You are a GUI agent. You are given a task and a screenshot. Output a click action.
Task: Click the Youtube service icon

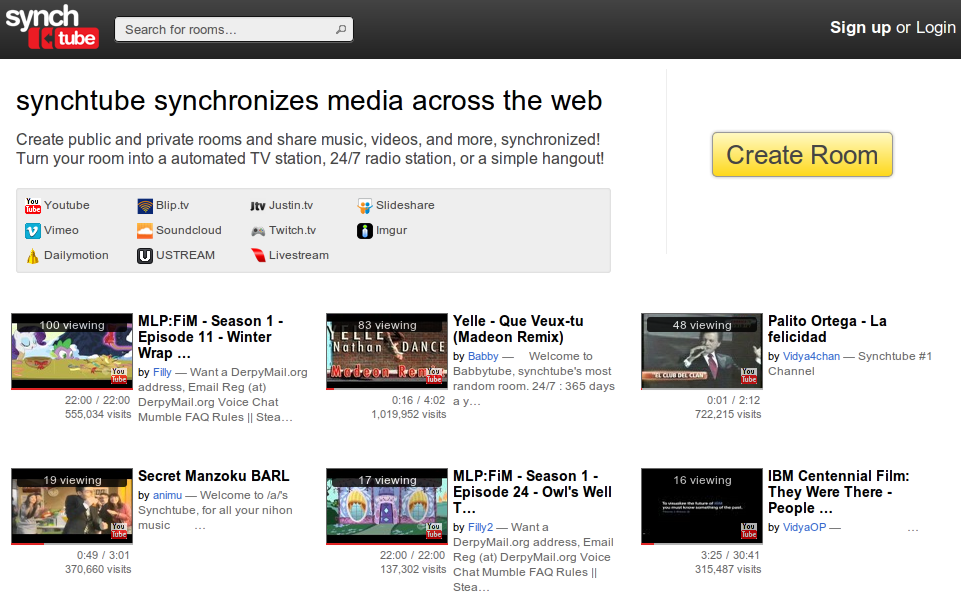(33, 206)
